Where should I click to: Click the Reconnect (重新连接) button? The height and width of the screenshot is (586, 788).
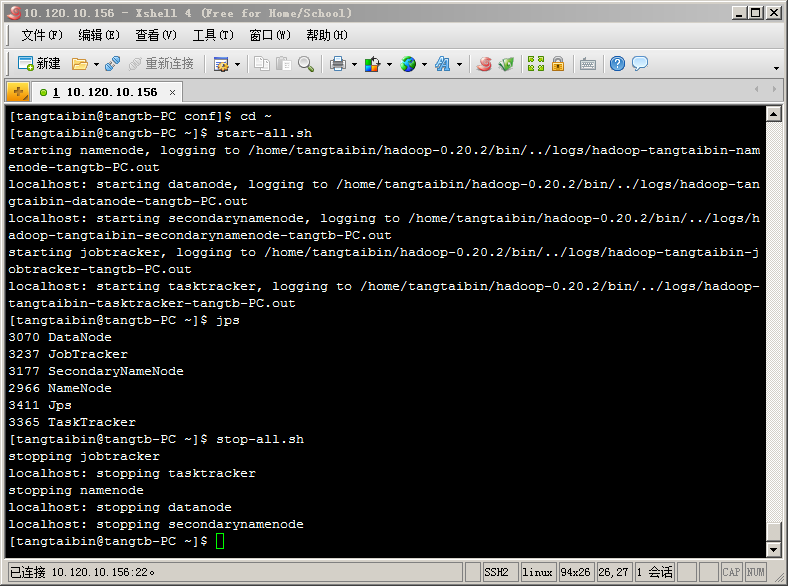click(x=161, y=64)
